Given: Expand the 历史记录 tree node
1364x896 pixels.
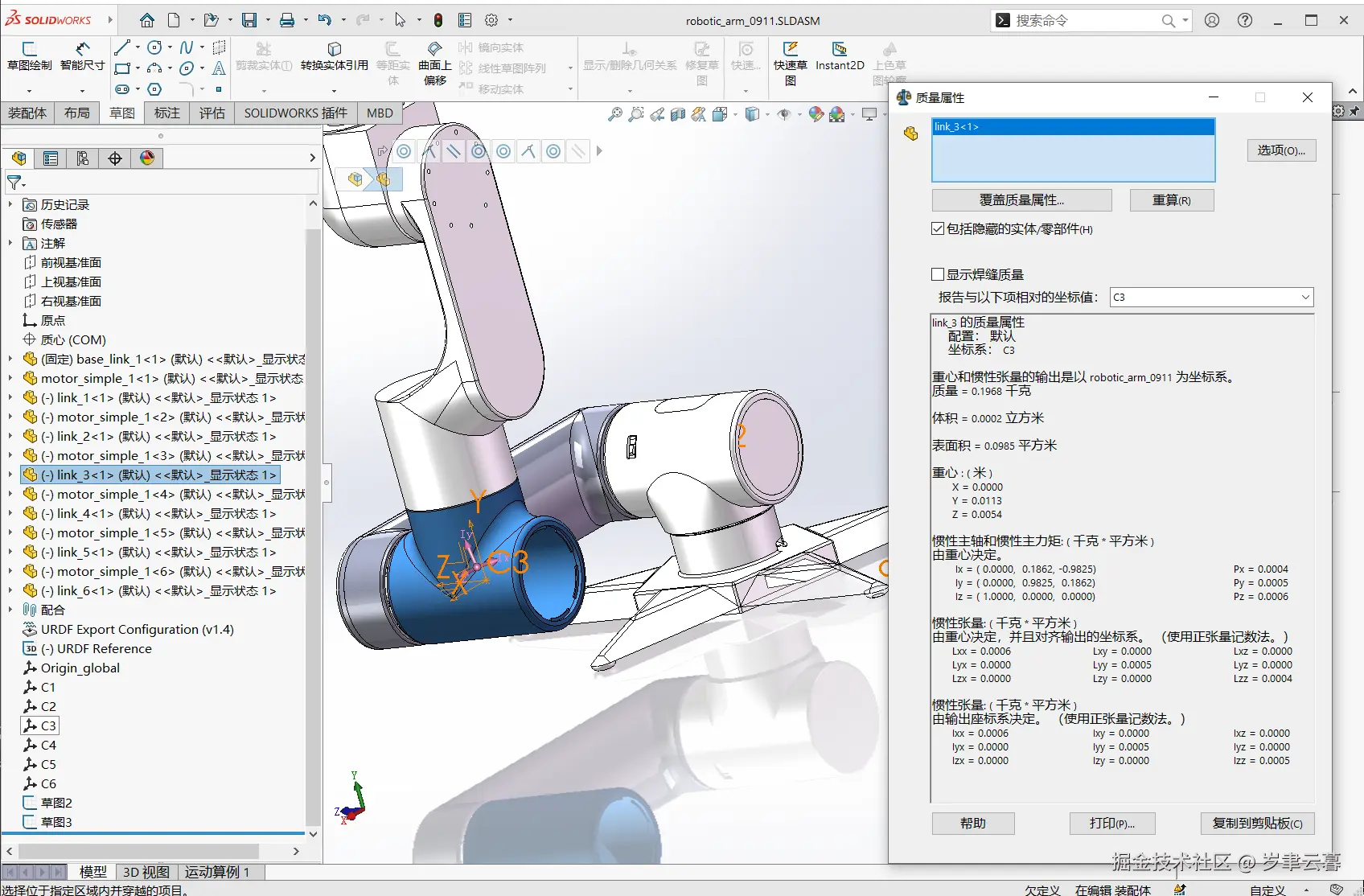Looking at the screenshot, I should tap(10, 205).
